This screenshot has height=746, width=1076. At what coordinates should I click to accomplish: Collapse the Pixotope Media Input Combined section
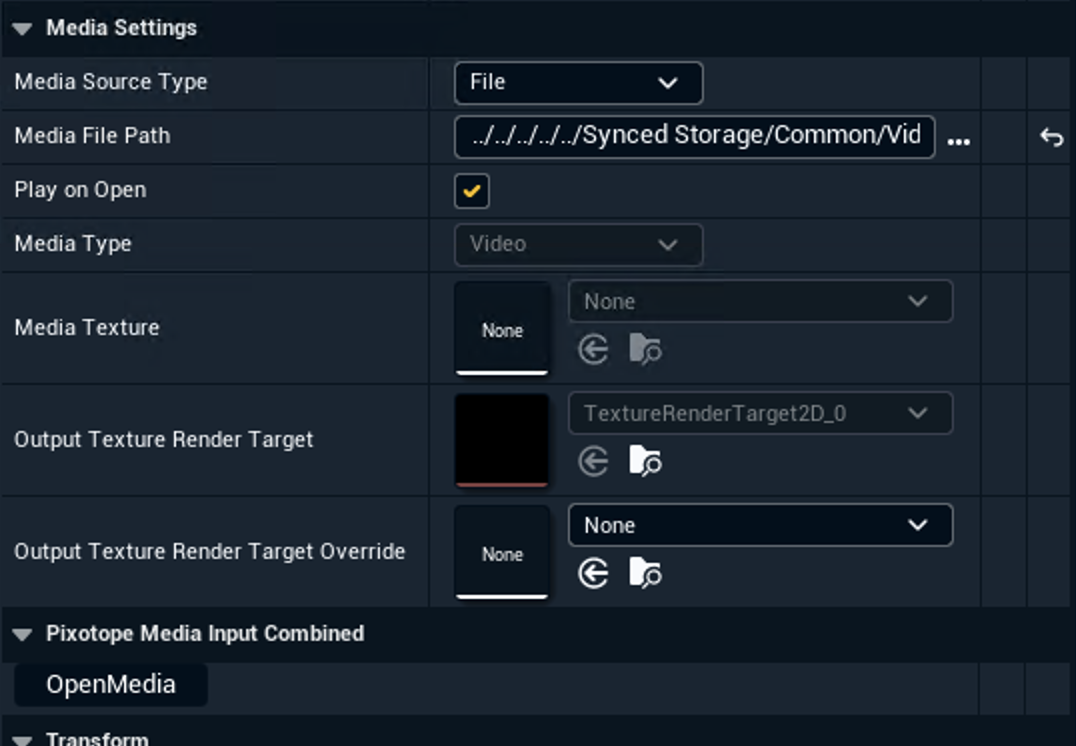tap(21, 633)
